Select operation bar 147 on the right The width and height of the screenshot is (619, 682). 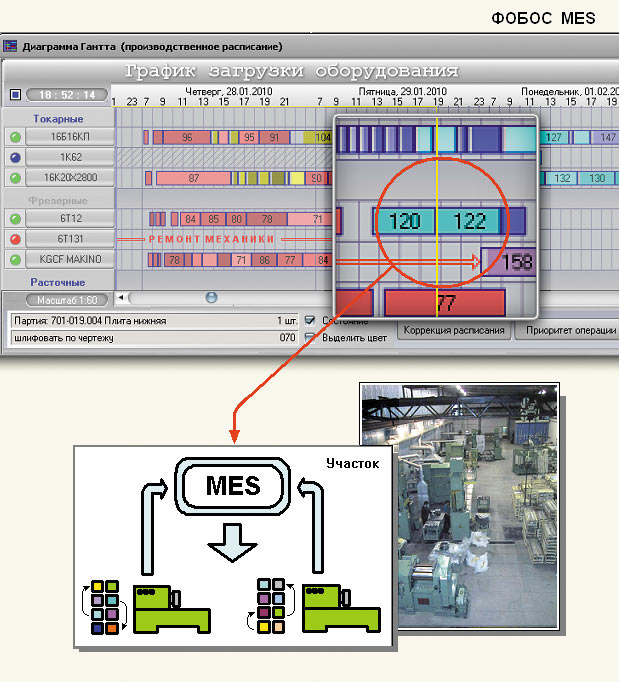tap(607, 137)
